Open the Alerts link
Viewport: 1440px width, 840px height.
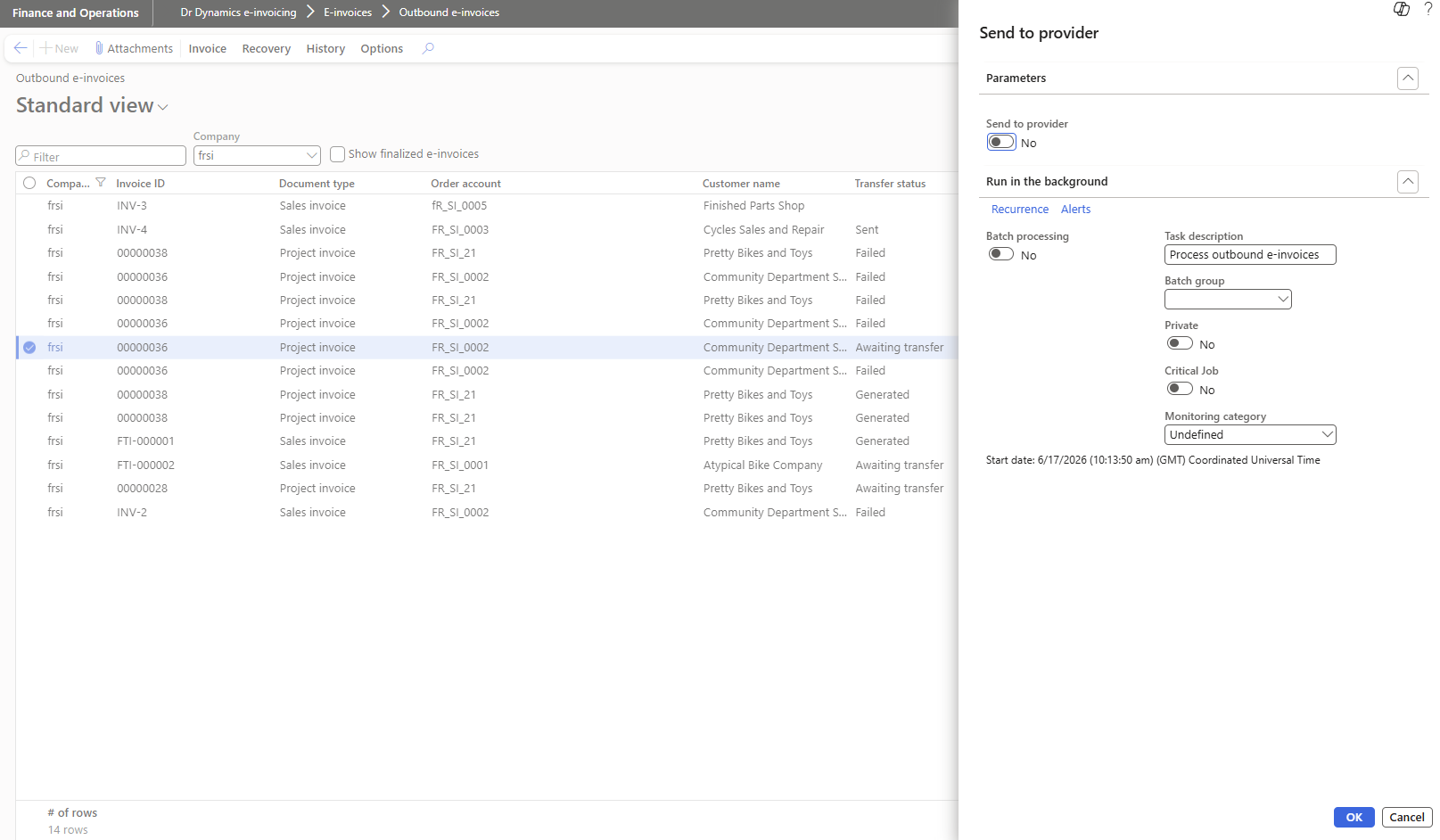pos(1075,210)
